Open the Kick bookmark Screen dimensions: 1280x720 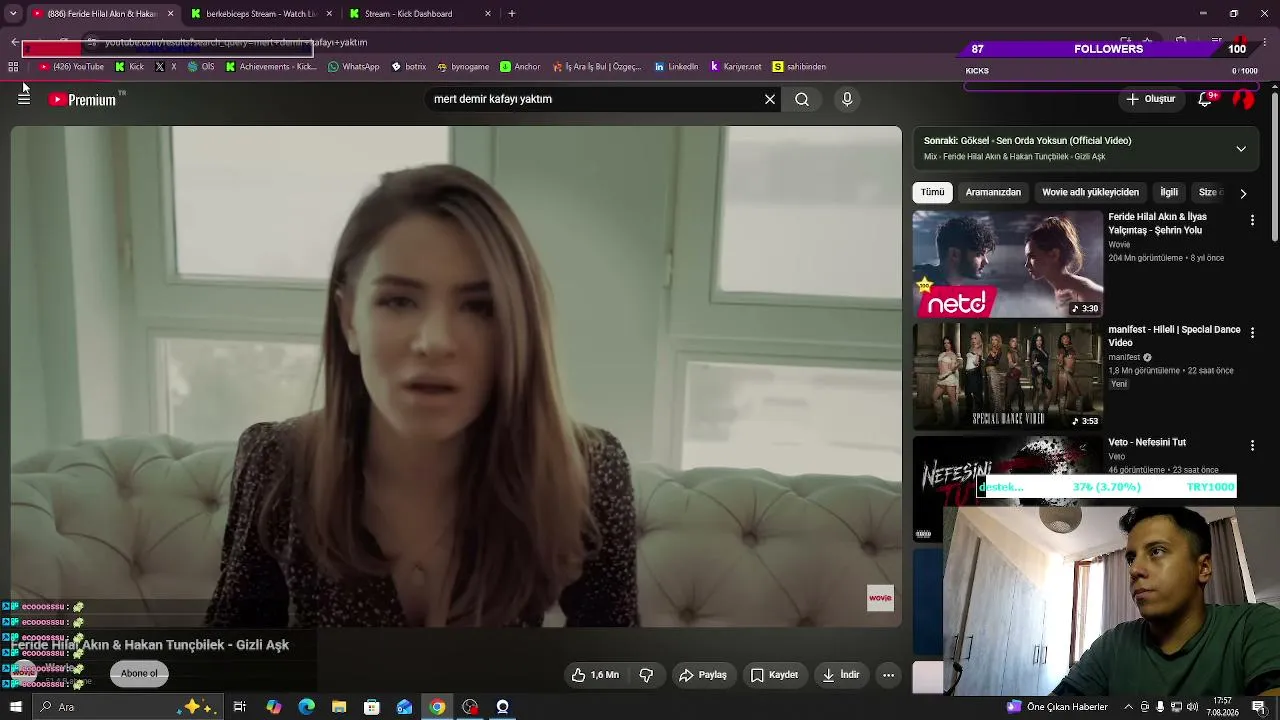pyautogui.click(x=129, y=67)
